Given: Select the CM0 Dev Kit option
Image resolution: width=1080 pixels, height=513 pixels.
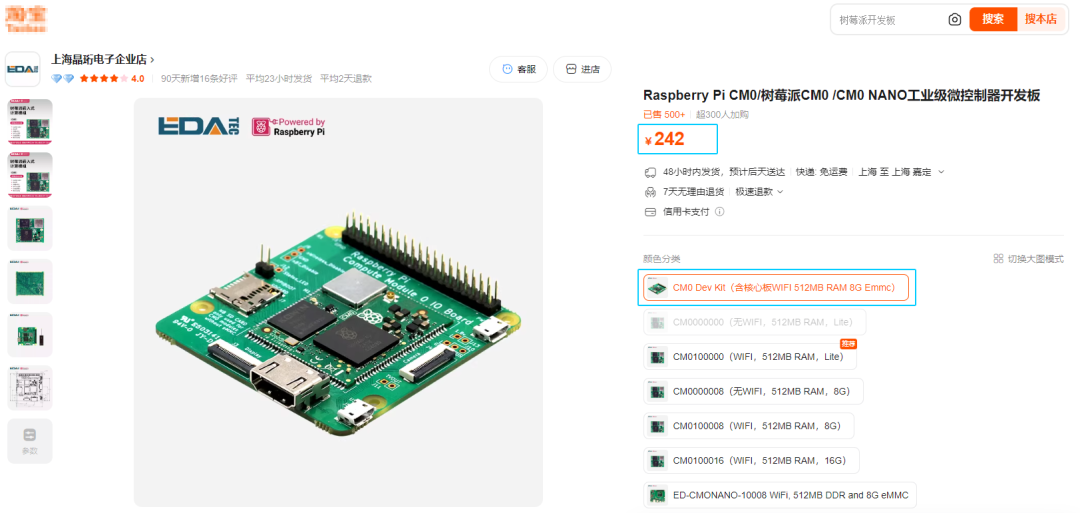Looking at the screenshot, I should point(776,288).
